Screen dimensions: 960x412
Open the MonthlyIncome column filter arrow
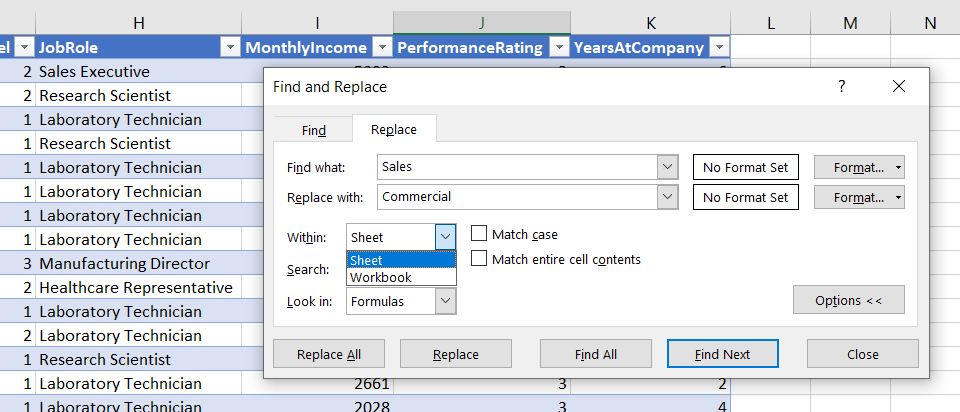click(380, 48)
